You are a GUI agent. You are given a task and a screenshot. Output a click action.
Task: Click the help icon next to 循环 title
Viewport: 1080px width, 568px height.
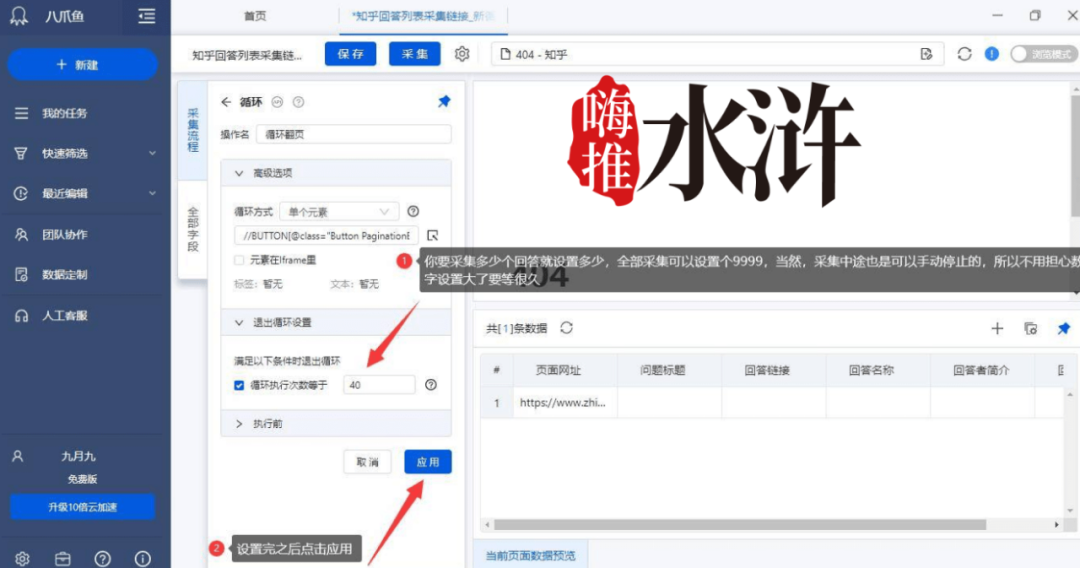(298, 102)
